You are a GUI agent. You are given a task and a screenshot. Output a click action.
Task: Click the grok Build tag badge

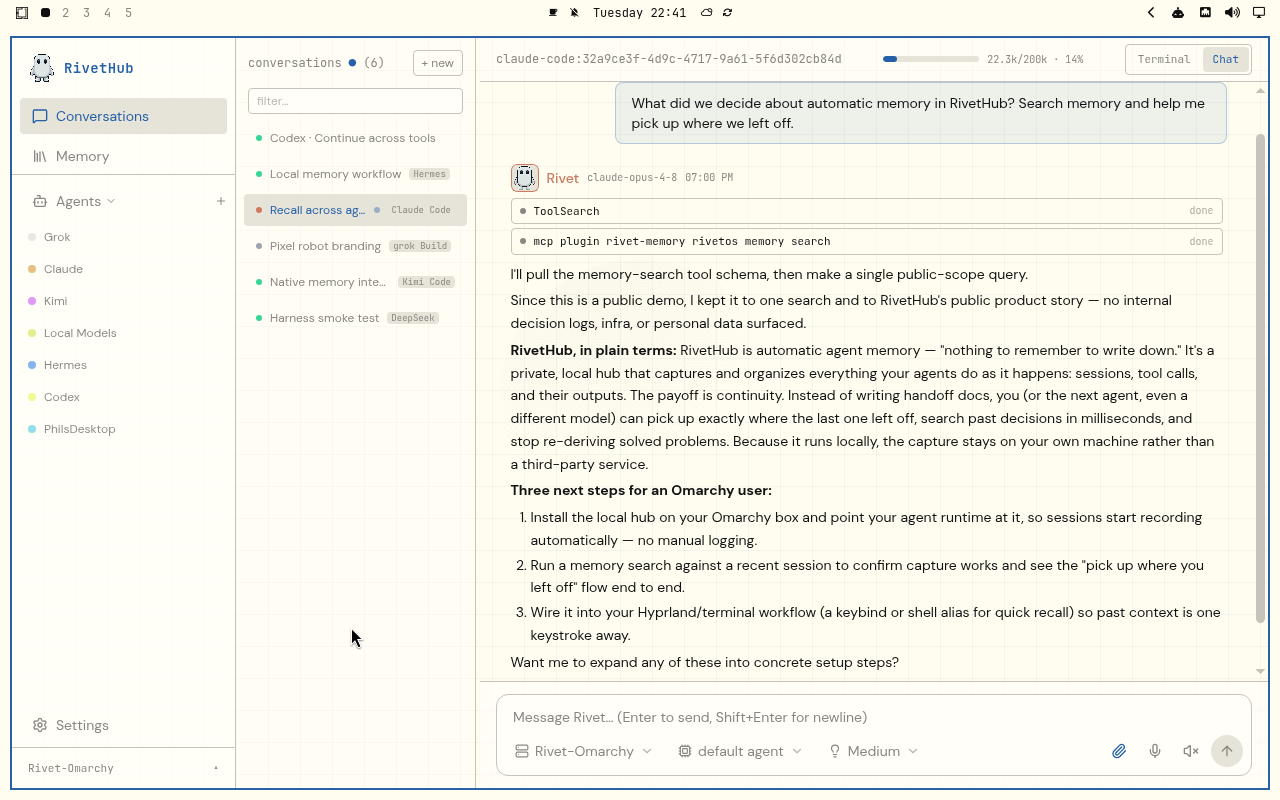click(420, 246)
